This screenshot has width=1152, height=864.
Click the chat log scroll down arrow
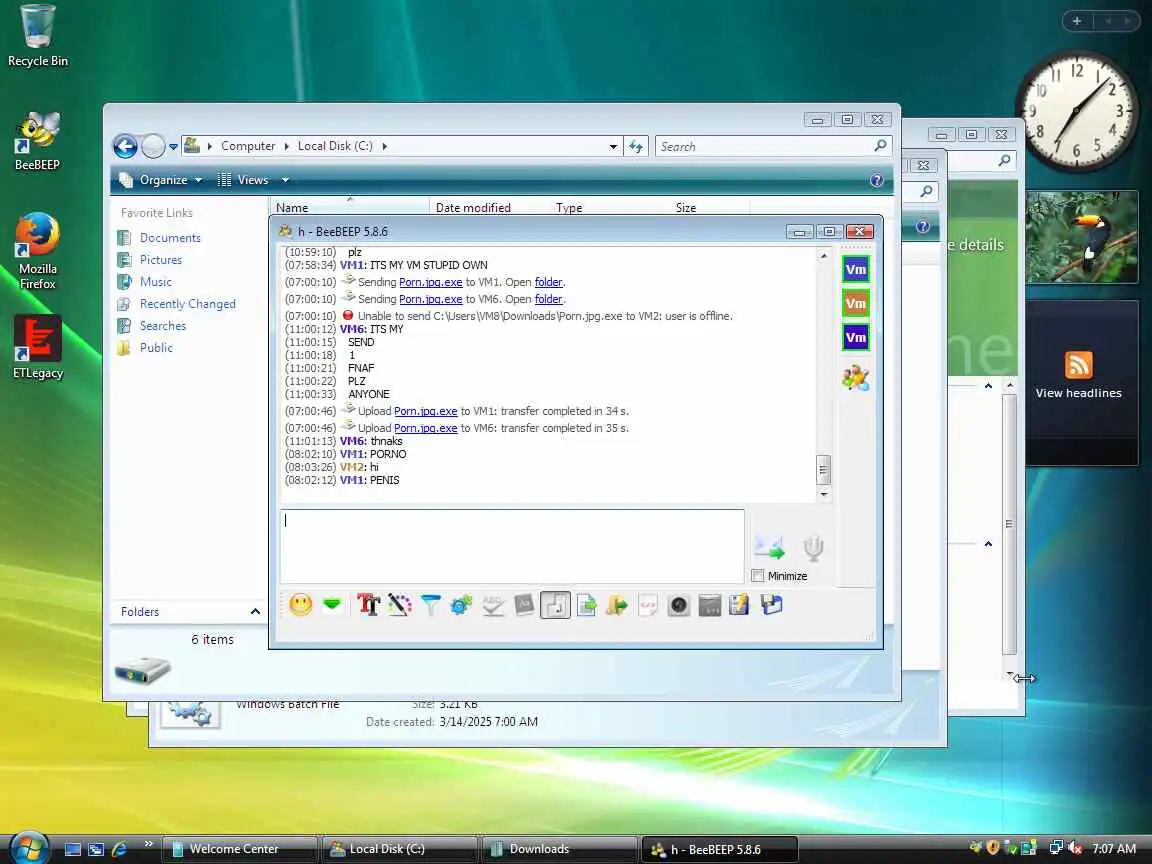824,494
